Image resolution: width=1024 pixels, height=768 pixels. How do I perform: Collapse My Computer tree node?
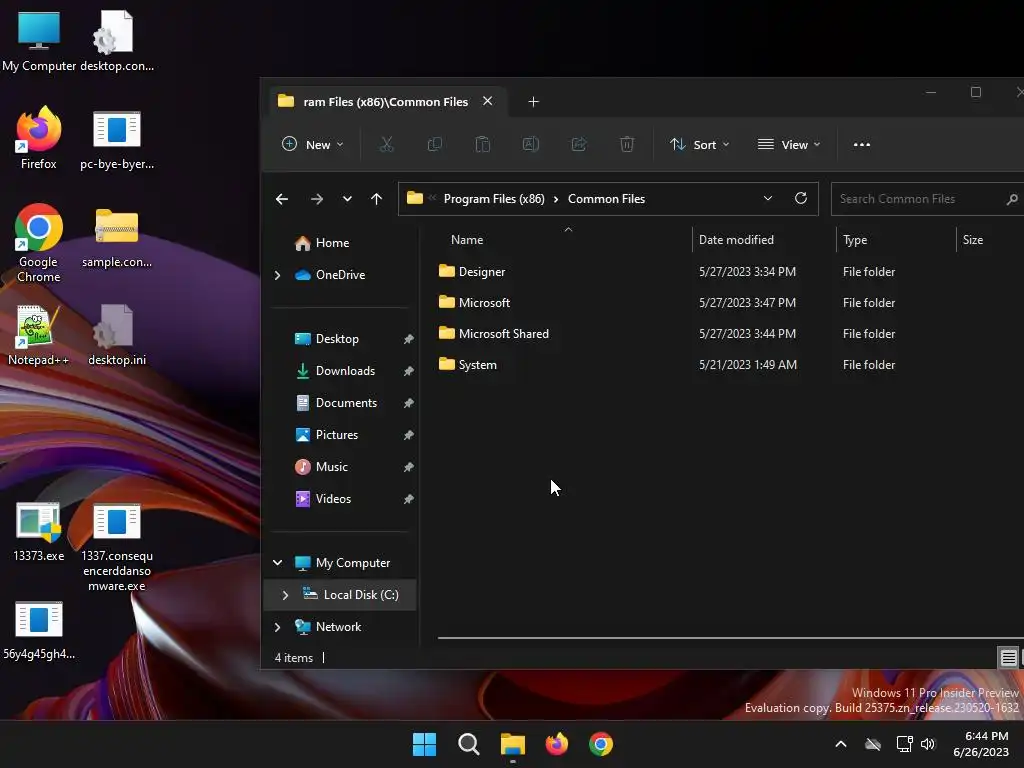(x=278, y=562)
